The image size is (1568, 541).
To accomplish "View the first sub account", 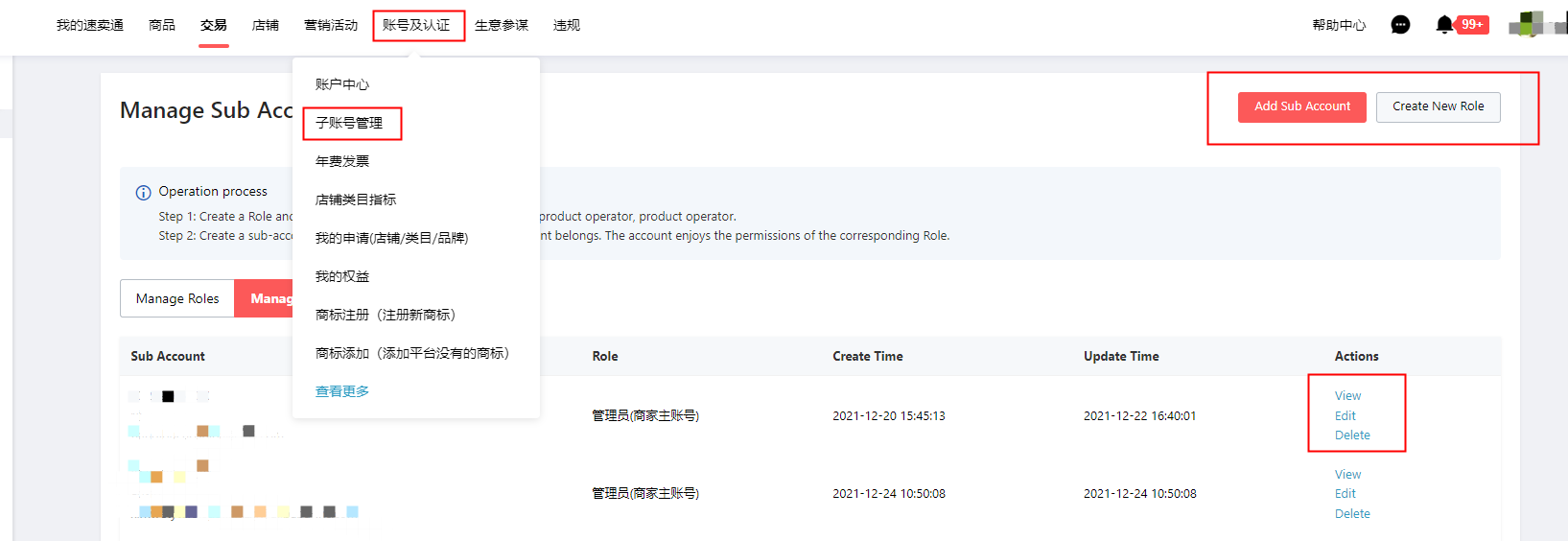I will [1347, 396].
